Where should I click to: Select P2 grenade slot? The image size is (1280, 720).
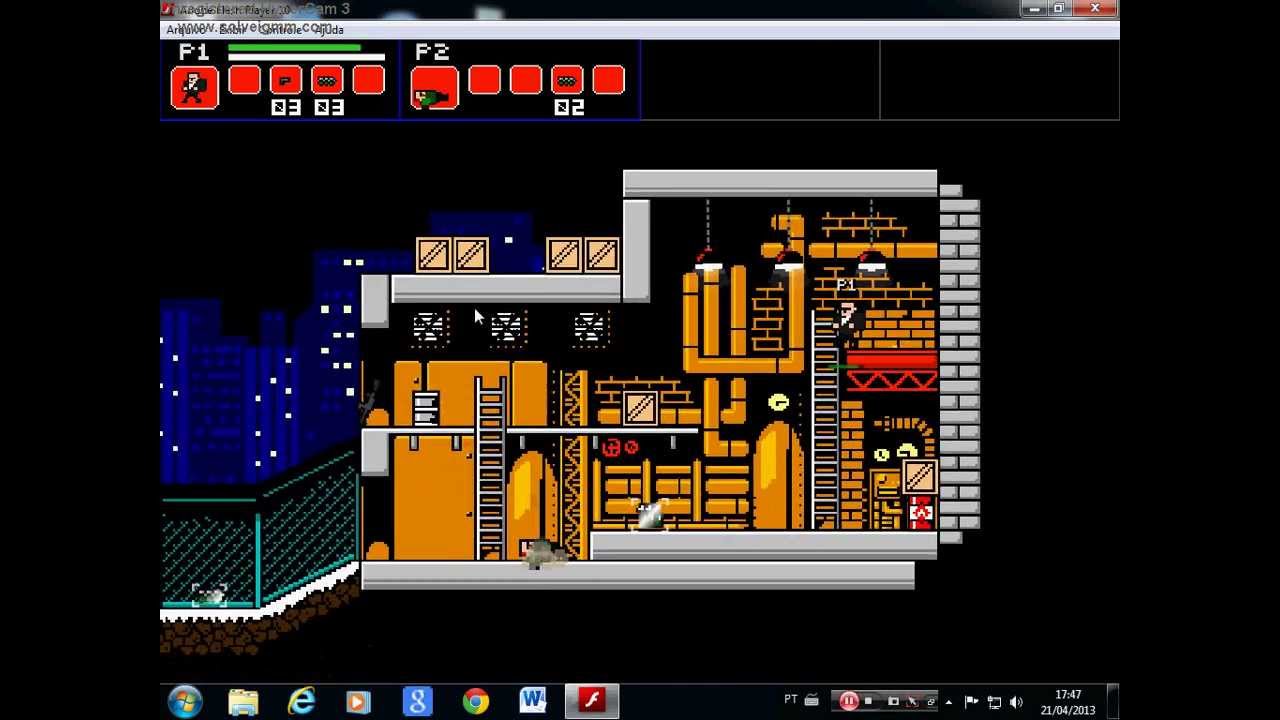(x=567, y=81)
